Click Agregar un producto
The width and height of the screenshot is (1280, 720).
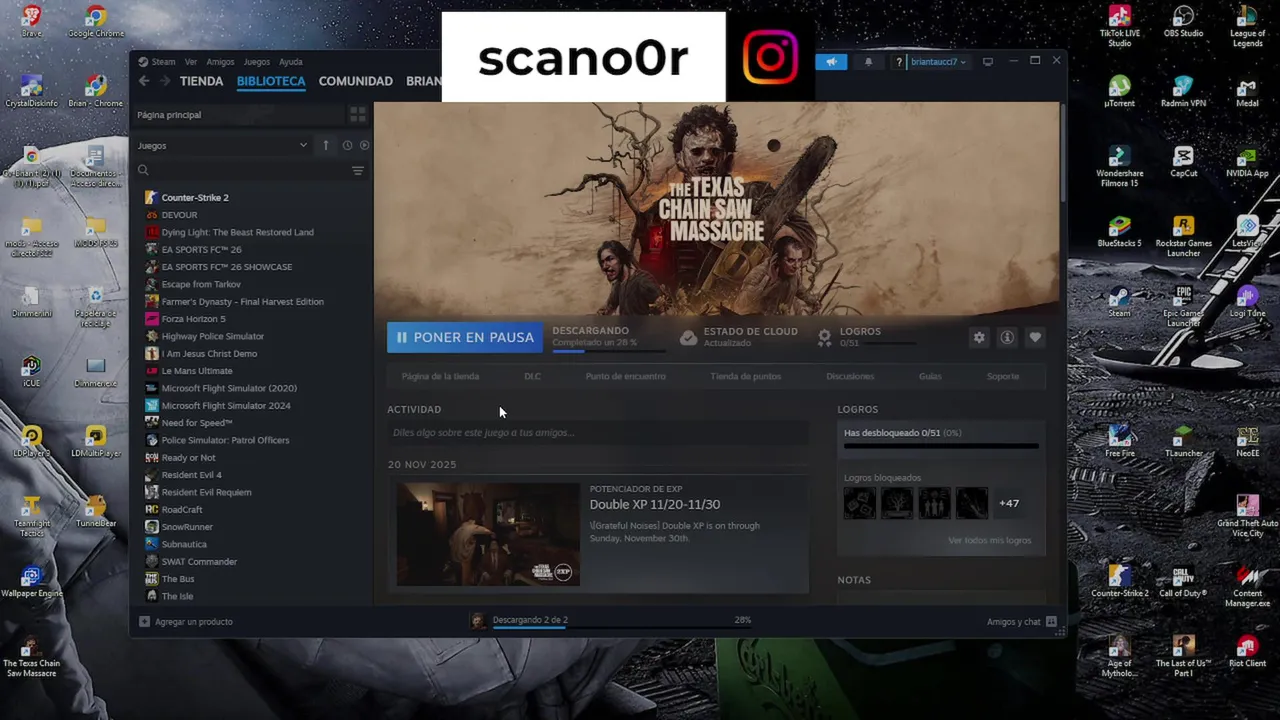pos(193,622)
